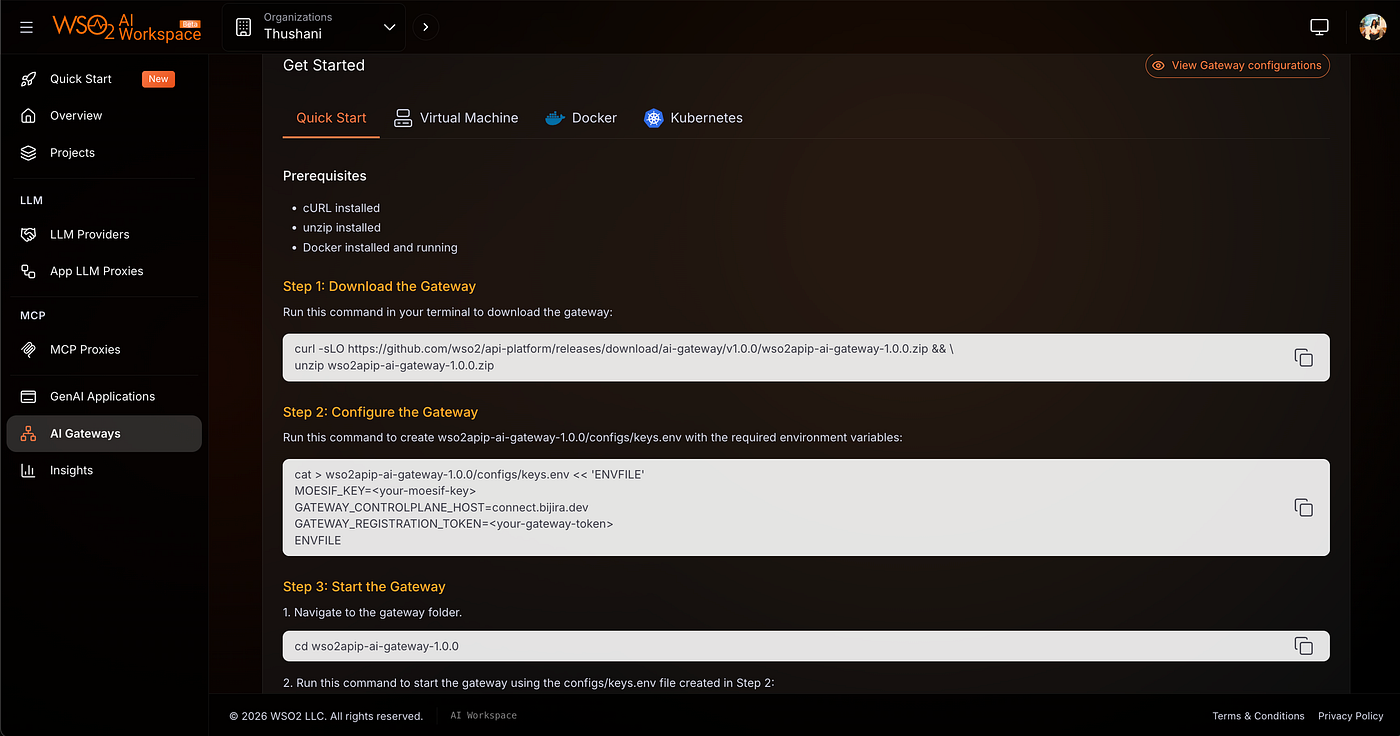Screen dimensions: 1400x736
Task: Click the AI Workspace footer label
Action: click(484, 716)
